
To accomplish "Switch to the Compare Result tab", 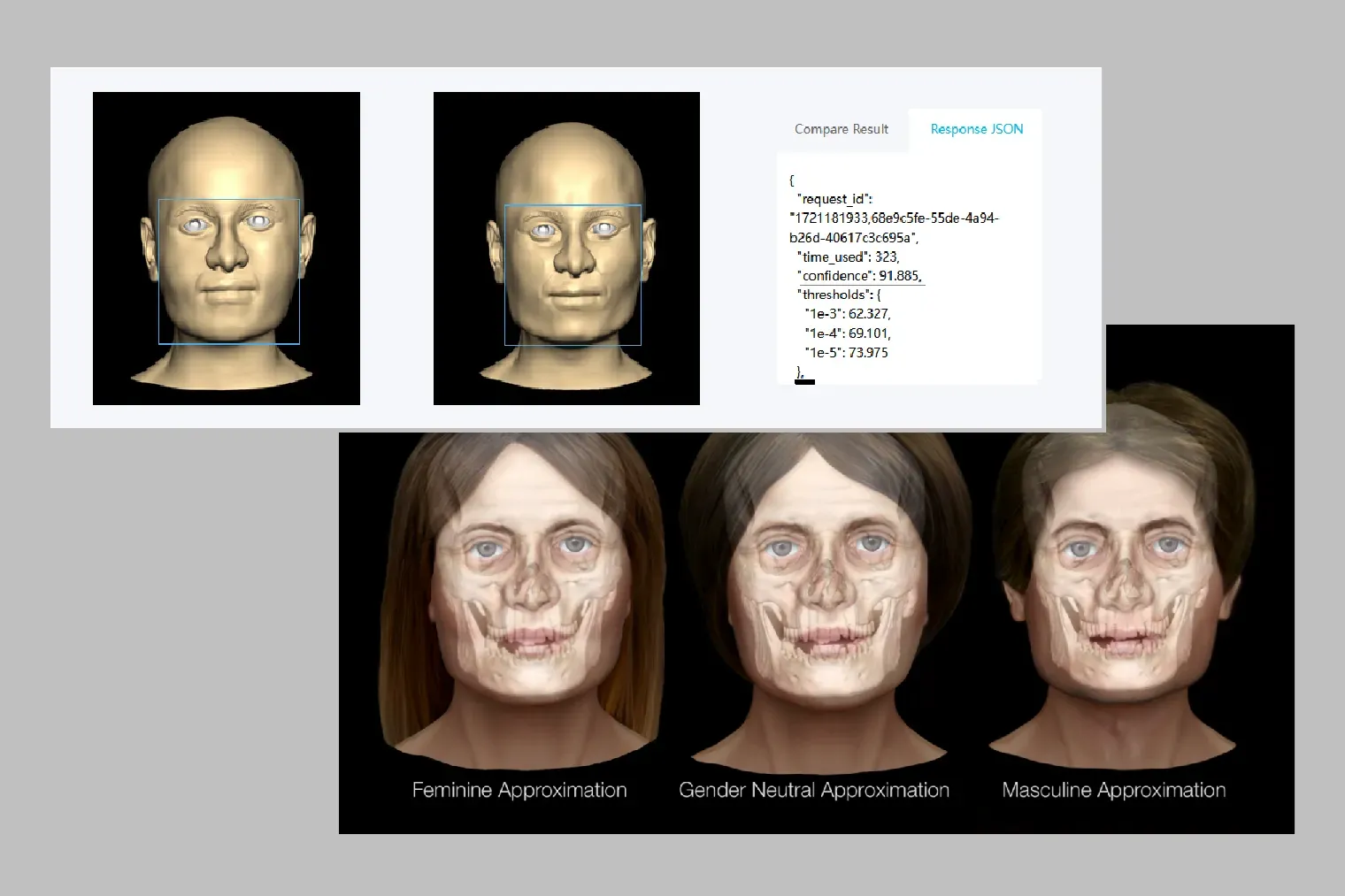I will pos(841,129).
